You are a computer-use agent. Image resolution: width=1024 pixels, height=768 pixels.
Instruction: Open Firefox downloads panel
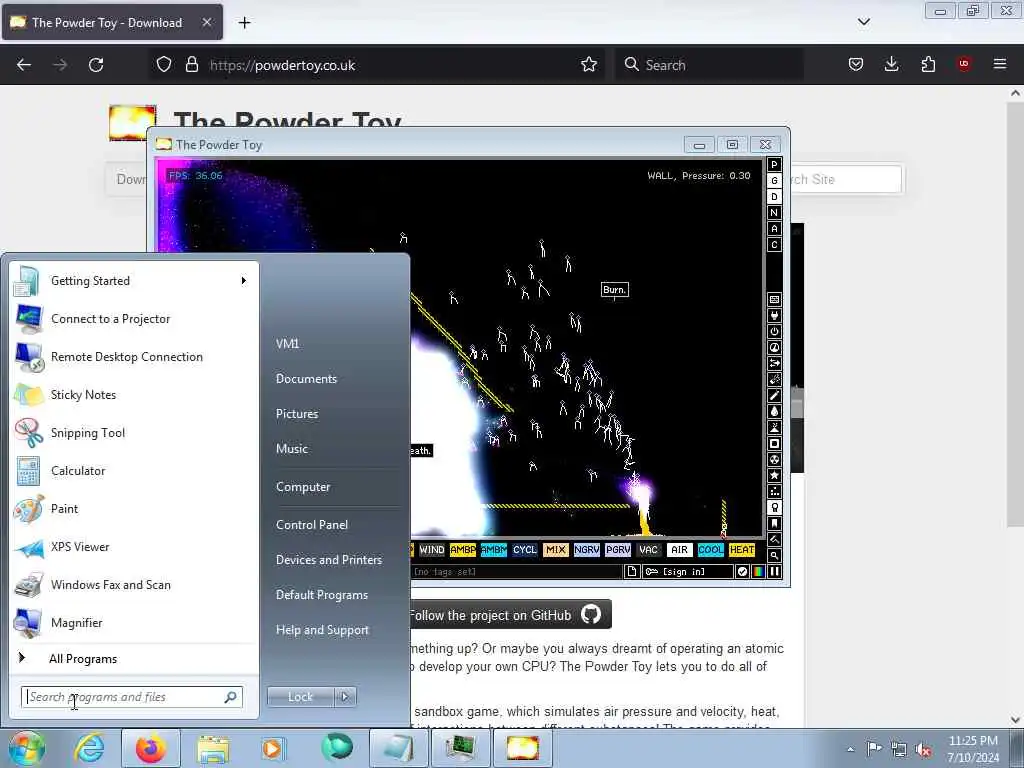point(891,64)
